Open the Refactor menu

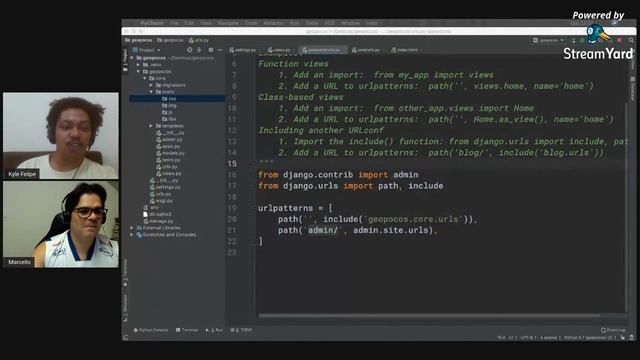273,23
